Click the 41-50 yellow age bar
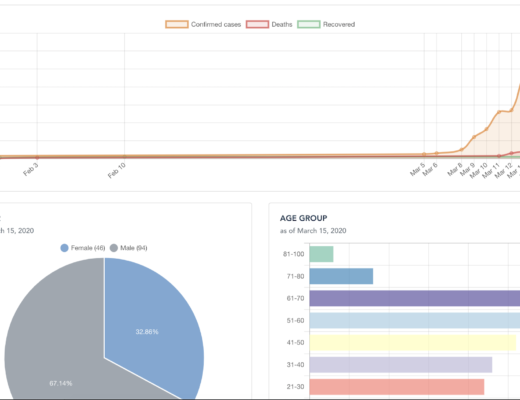The width and height of the screenshot is (520, 400). (x=413, y=342)
